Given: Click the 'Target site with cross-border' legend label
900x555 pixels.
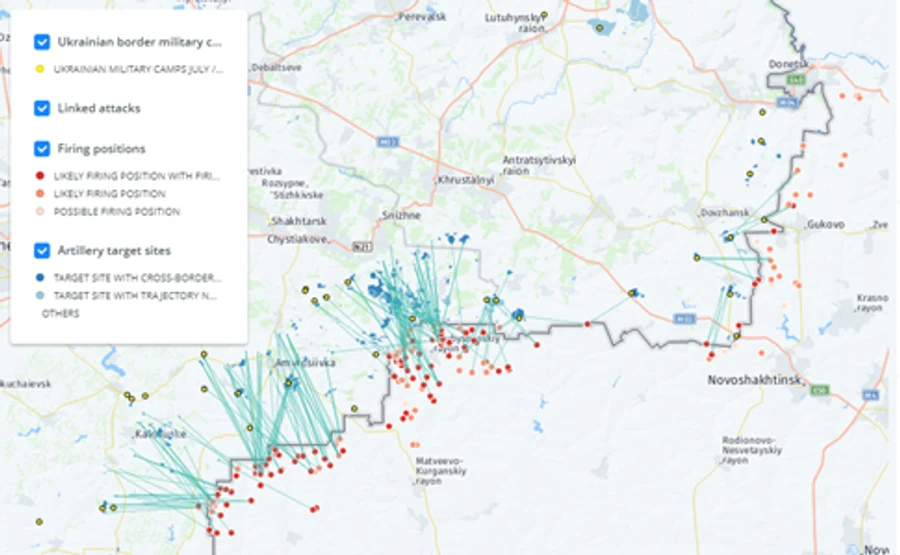Looking at the screenshot, I should point(137,277).
